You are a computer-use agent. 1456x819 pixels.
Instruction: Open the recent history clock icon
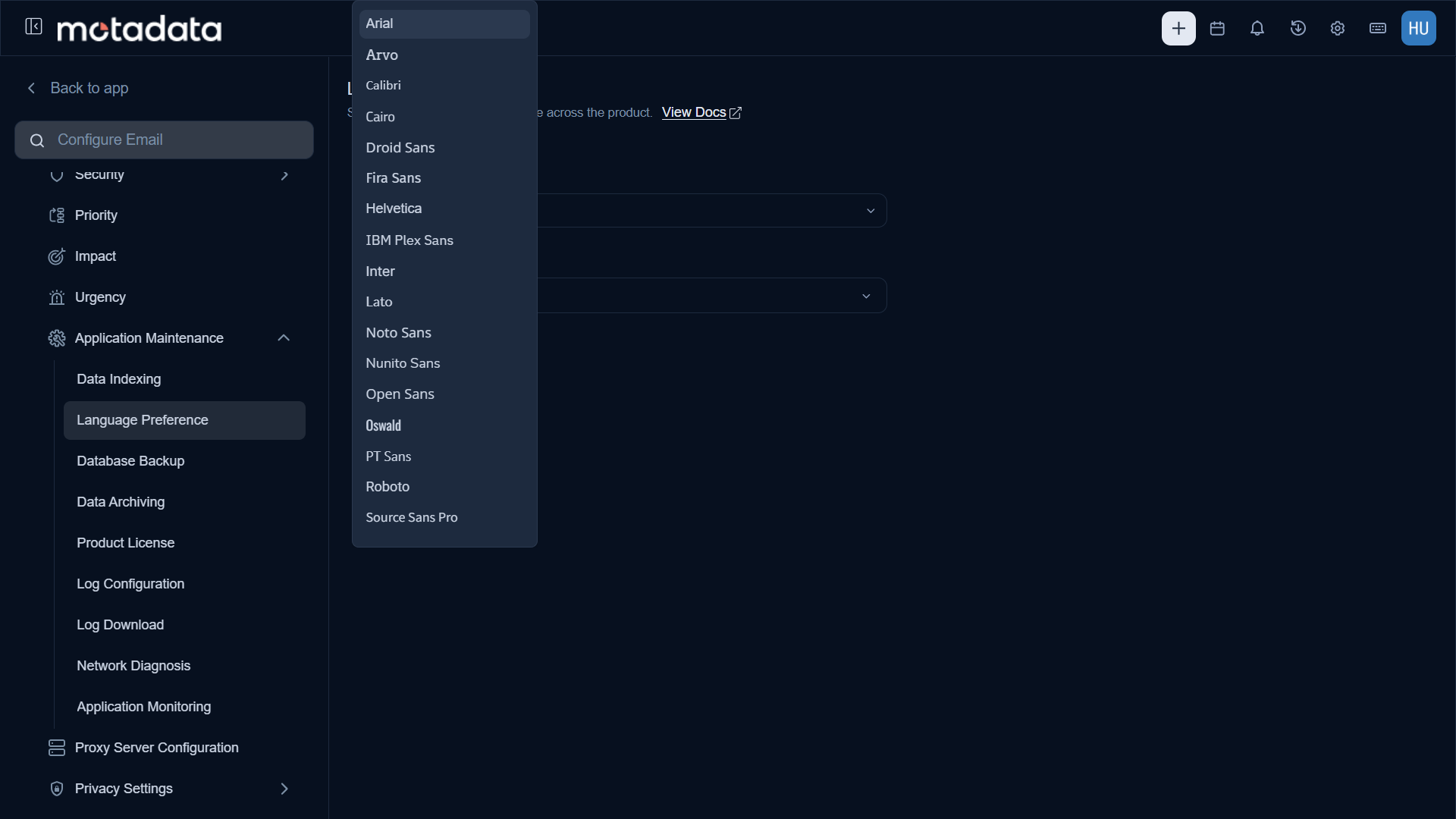point(1298,28)
